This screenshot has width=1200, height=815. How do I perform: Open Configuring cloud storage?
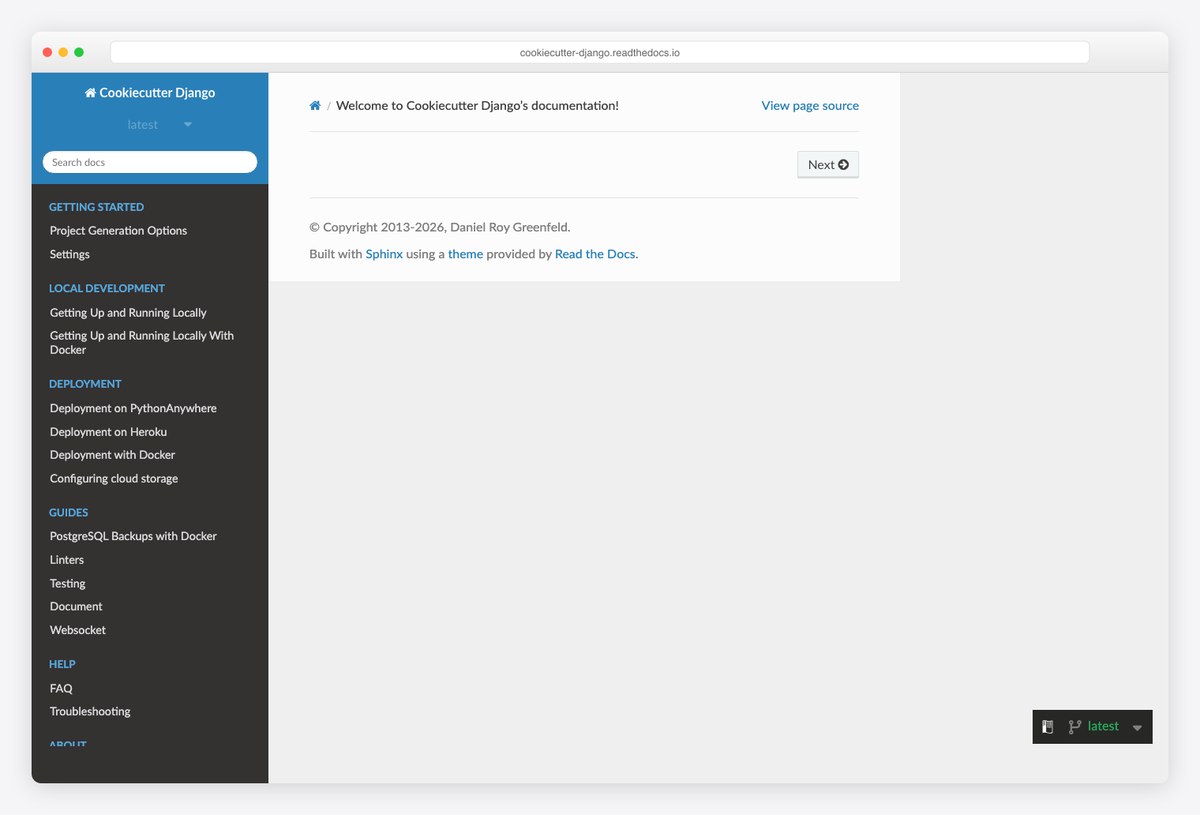(114, 479)
